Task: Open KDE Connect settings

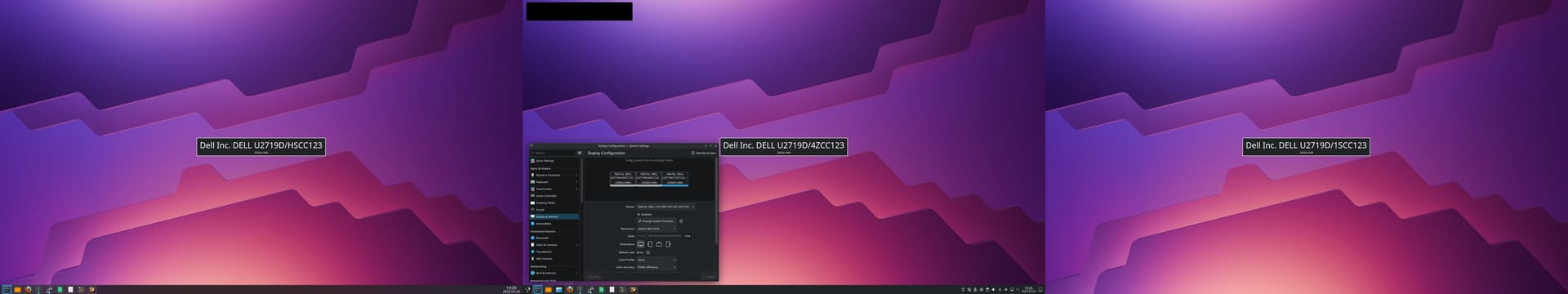Action: tap(554, 259)
